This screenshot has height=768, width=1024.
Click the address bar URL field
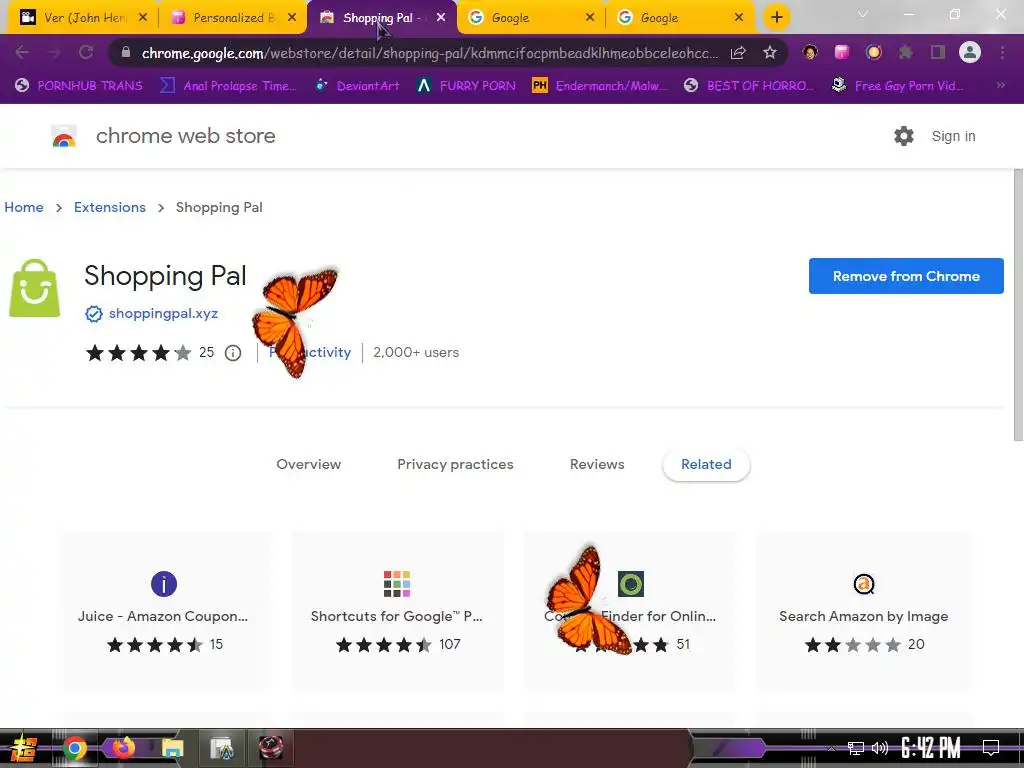[429, 53]
